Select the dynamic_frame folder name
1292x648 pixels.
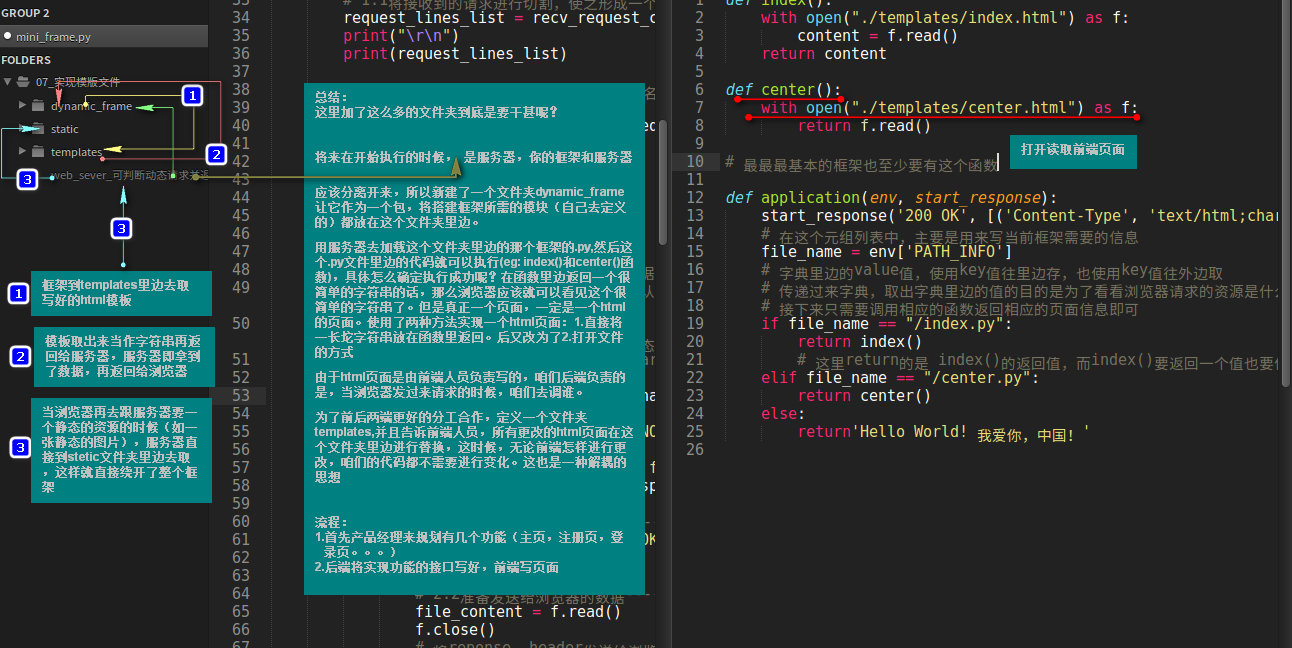click(x=91, y=105)
